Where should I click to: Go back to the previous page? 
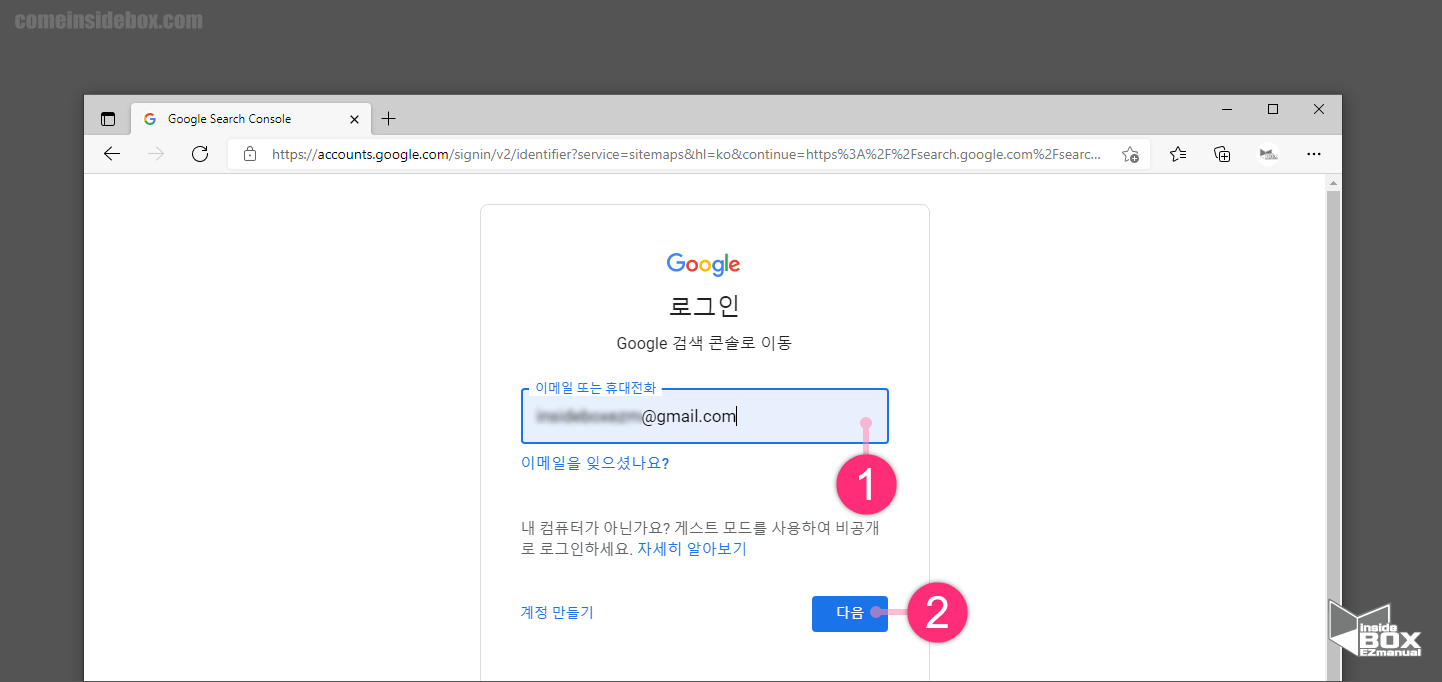pos(112,154)
